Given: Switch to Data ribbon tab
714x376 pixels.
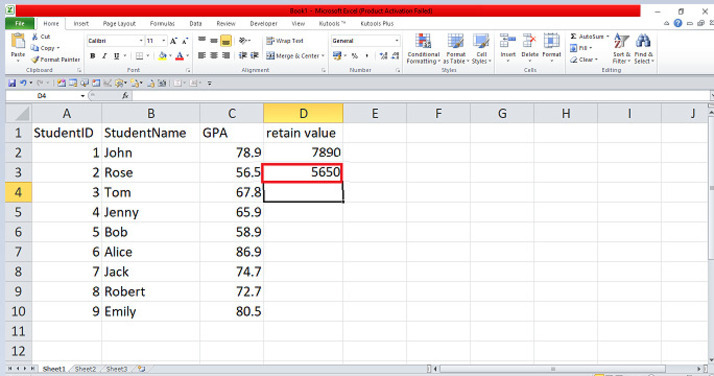Looking at the screenshot, I should (x=195, y=23).
